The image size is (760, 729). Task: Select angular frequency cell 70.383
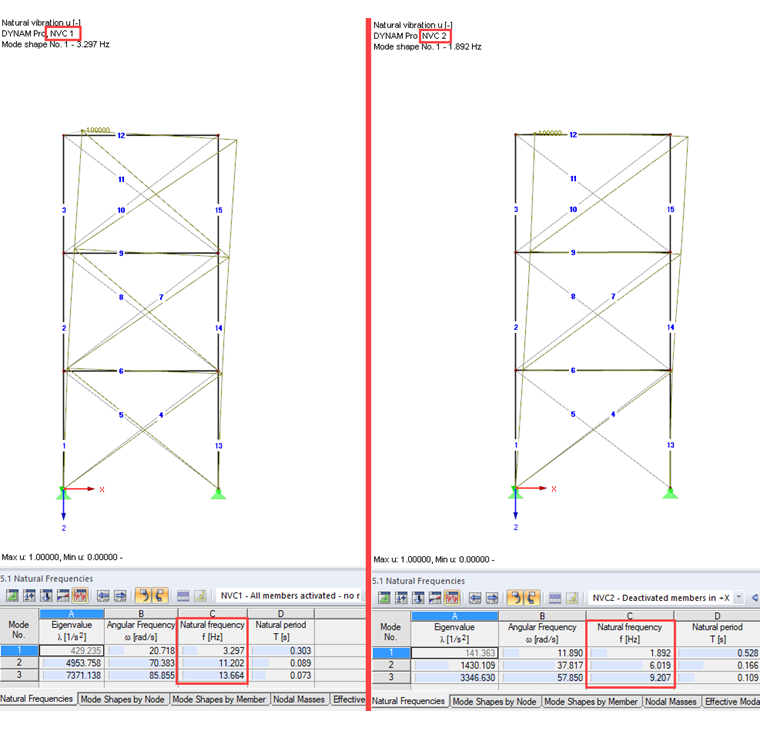141,663
